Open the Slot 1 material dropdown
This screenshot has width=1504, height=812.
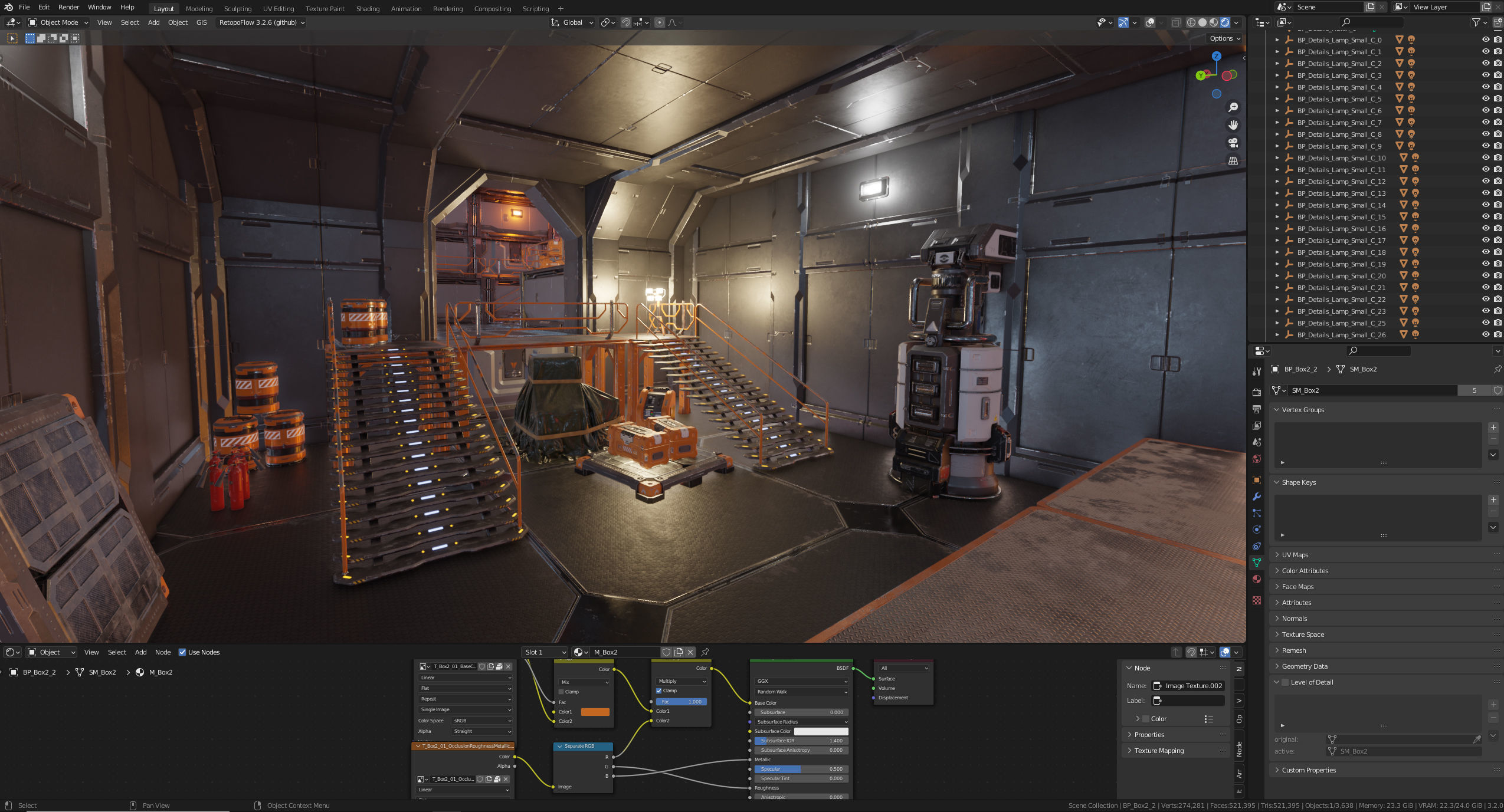tap(545, 652)
